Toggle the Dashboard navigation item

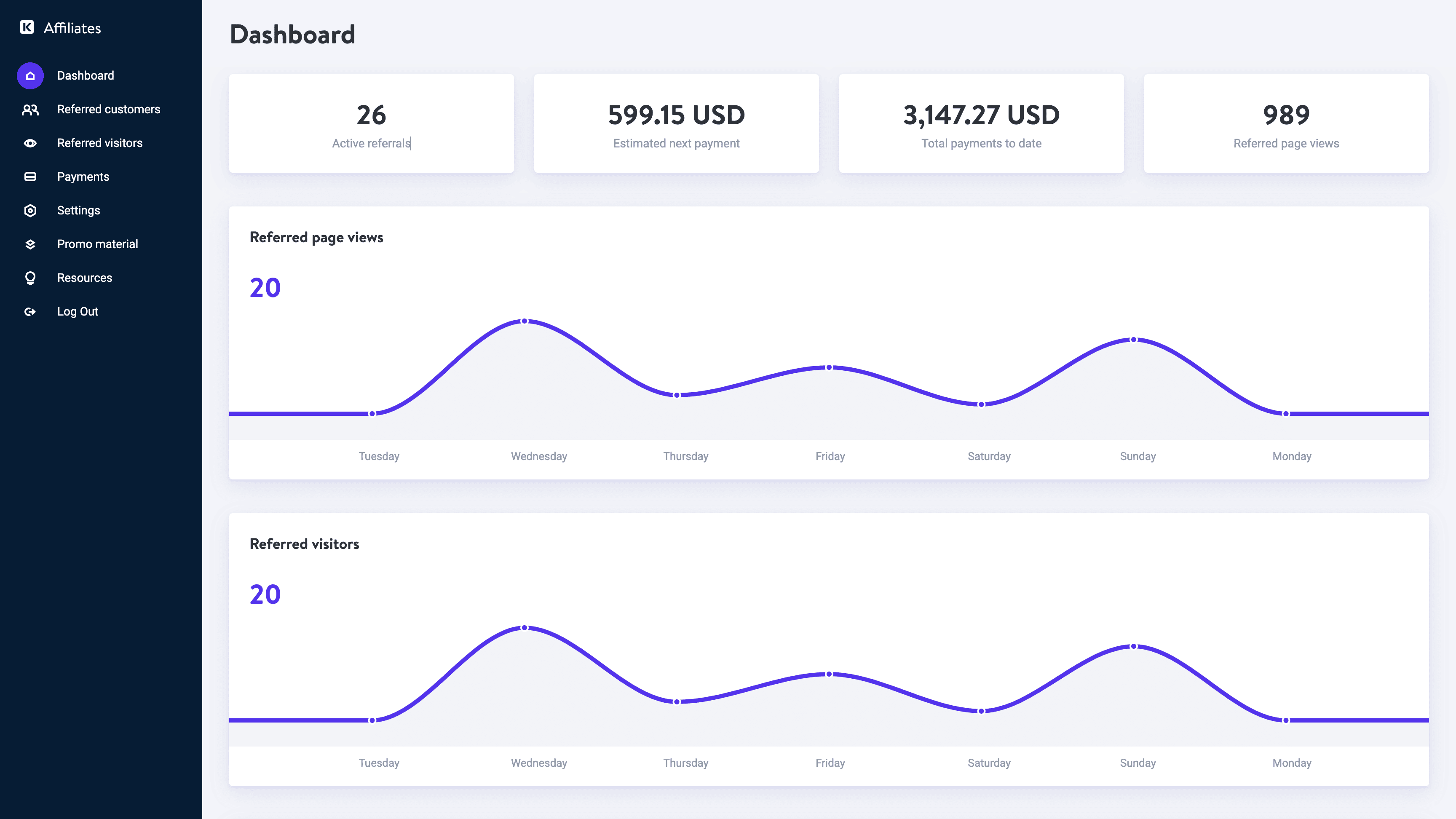85,75
